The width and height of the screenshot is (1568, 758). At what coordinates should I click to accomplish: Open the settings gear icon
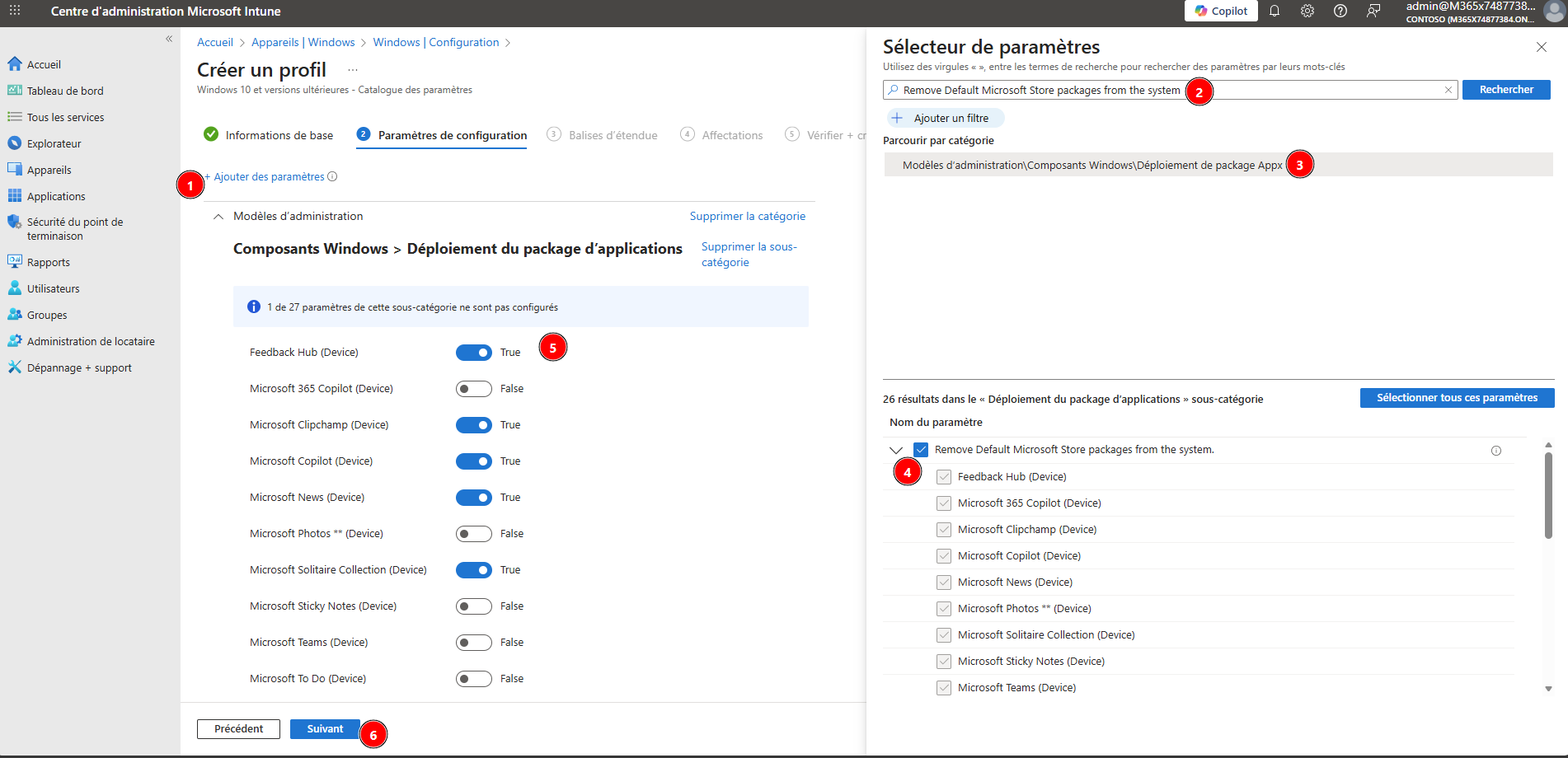pyautogui.click(x=1307, y=11)
